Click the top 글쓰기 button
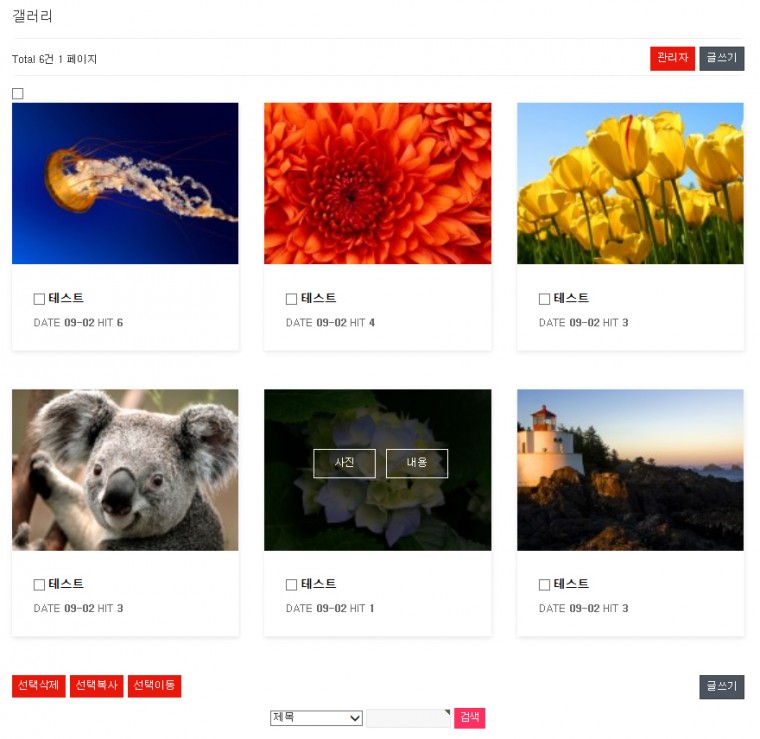Image resolution: width=760 pixels, height=739 pixels. (x=721, y=59)
